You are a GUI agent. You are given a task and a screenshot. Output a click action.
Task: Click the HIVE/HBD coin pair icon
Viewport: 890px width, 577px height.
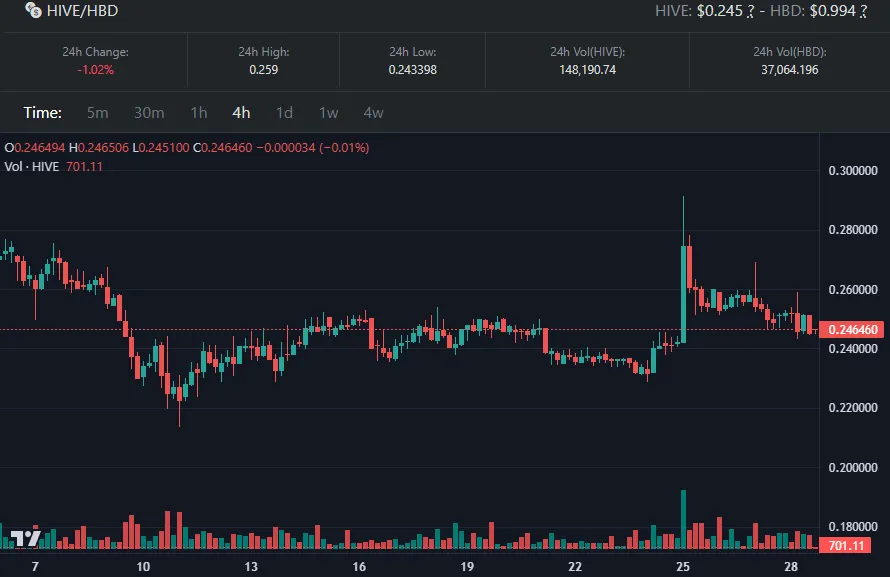33,10
